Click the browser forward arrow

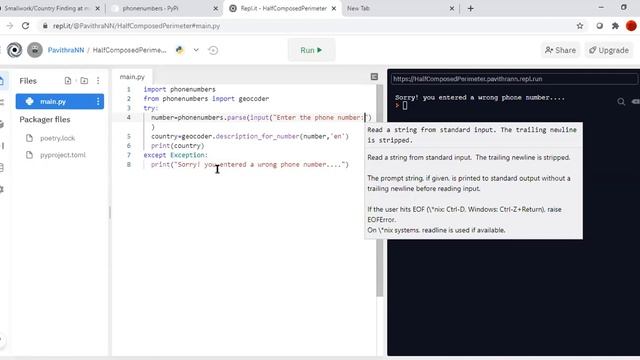point(9,26)
